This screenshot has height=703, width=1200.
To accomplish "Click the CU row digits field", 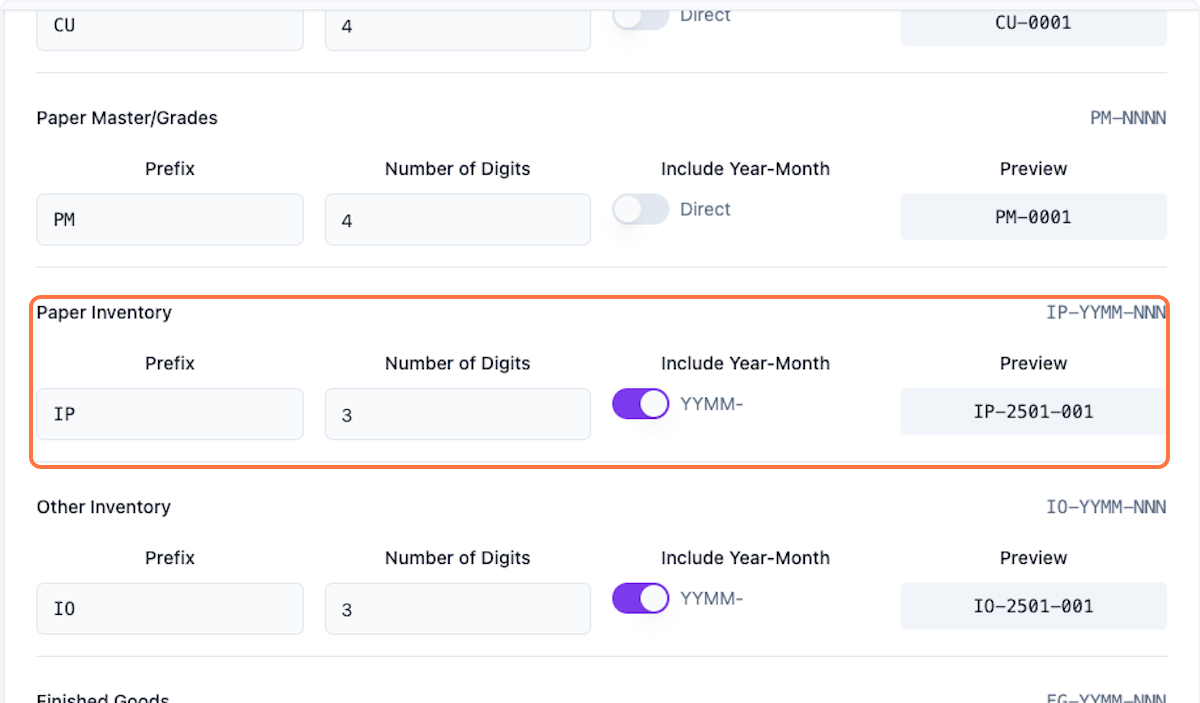I will [457, 26].
